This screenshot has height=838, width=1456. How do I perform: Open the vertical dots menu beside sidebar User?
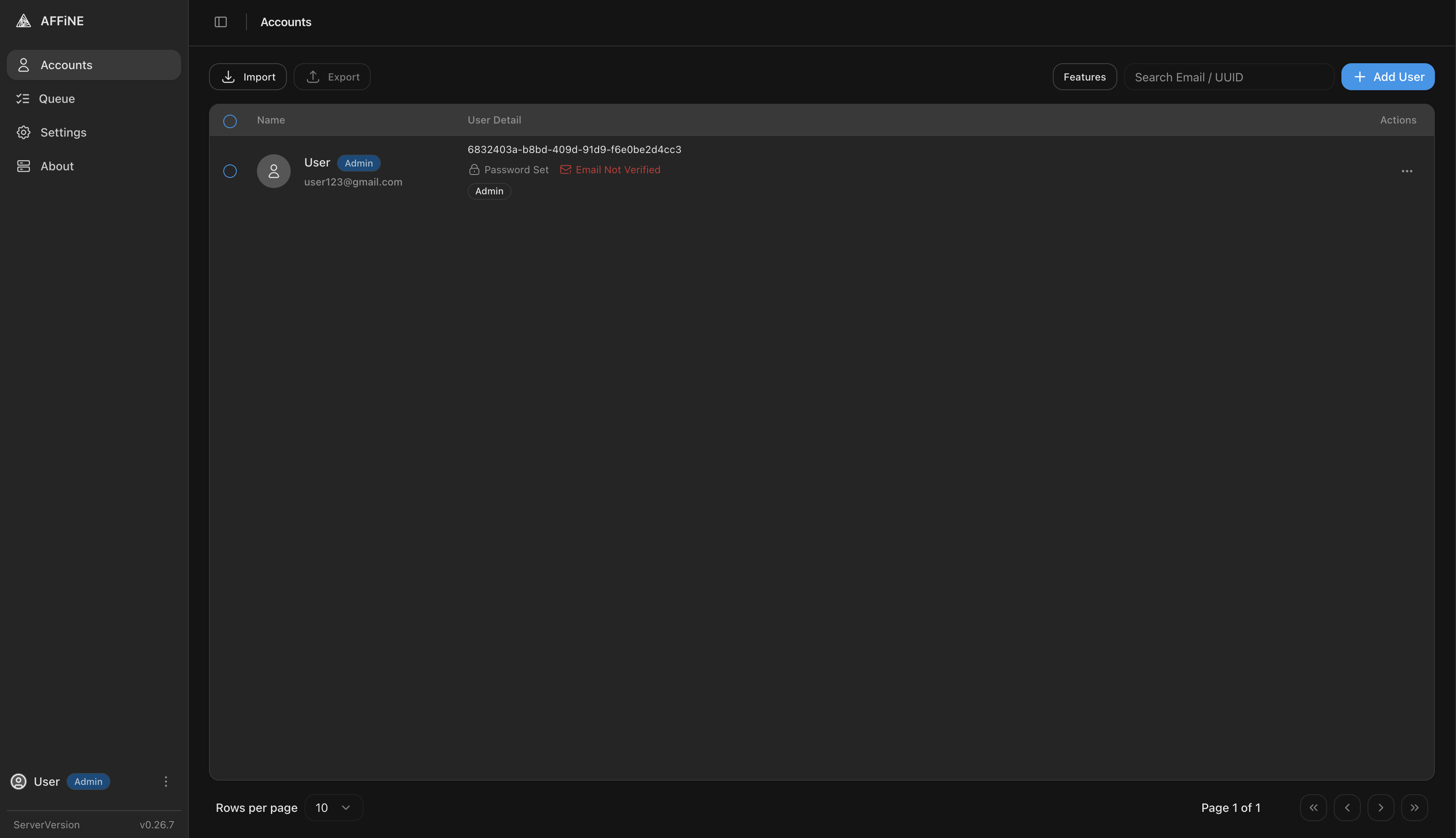tap(166, 781)
